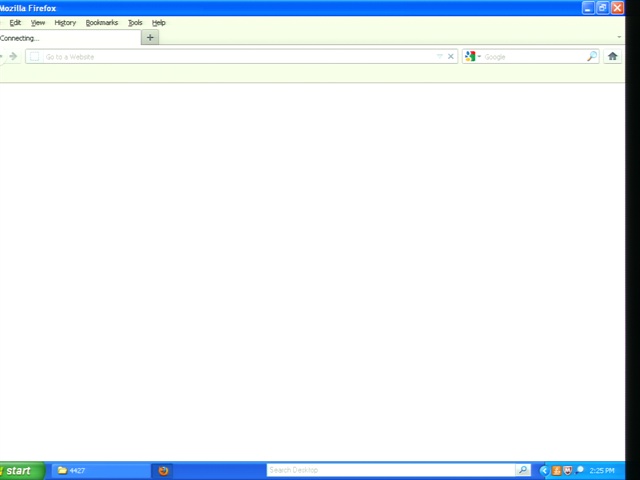640x480 pixels.
Task: Go forward with the arrow button
Action: [x=13, y=56]
